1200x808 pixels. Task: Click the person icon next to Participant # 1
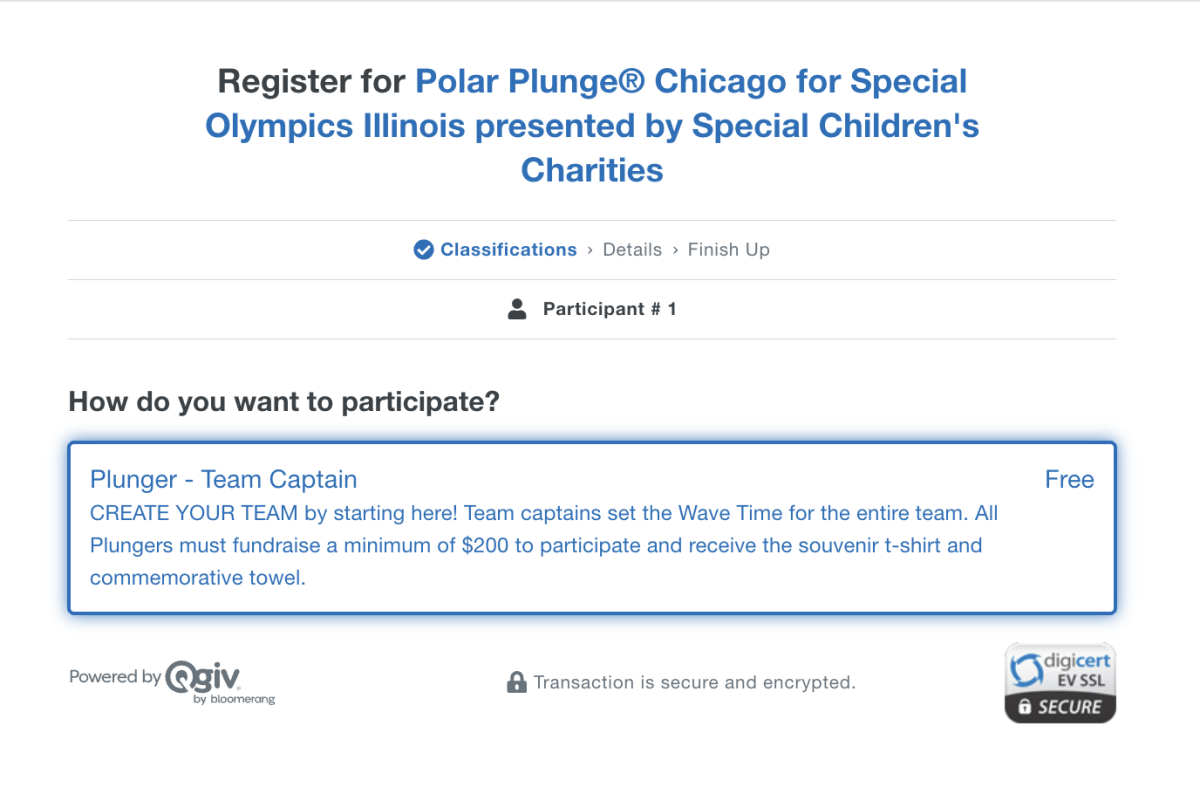point(517,309)
